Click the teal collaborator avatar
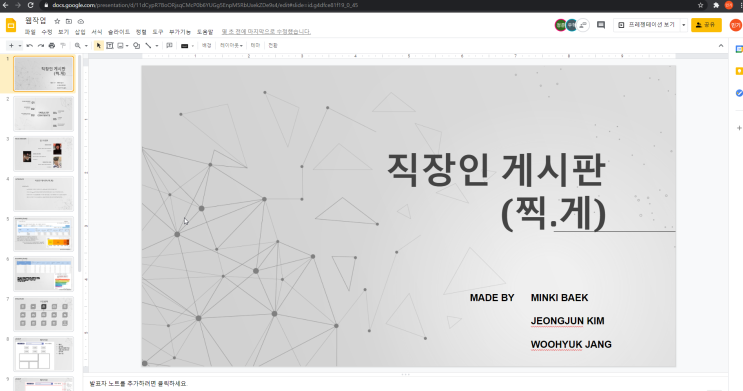 (571, 25)
